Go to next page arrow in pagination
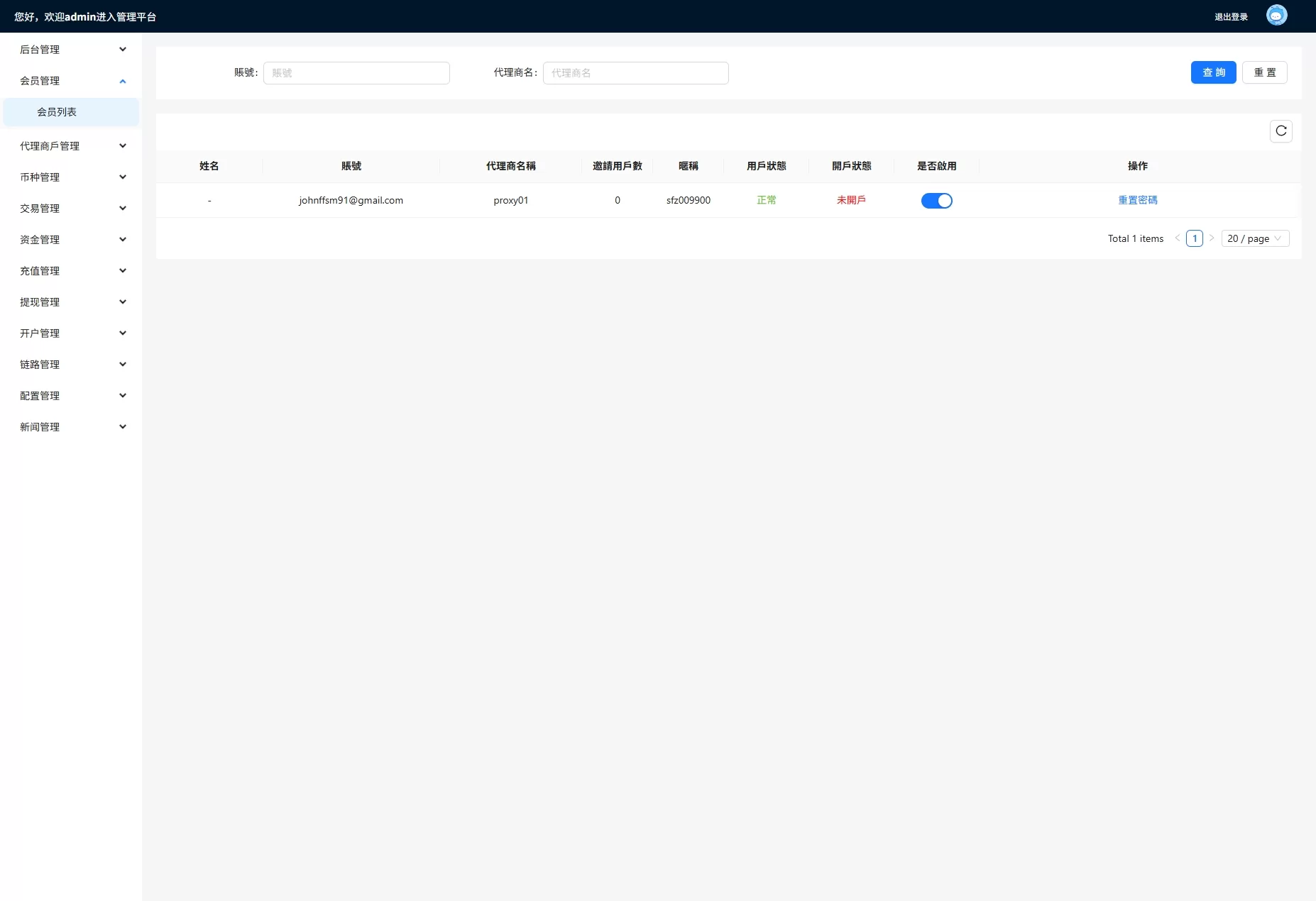1316x901 pixels. 1212,238
